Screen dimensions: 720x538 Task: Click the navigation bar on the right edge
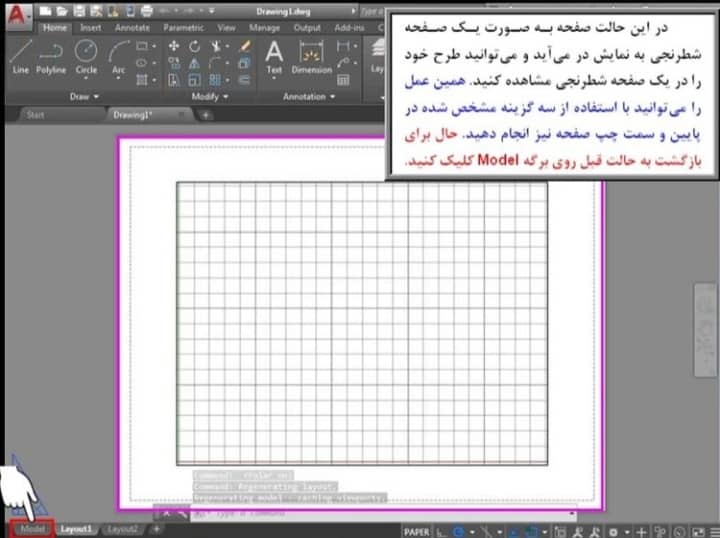pyautogui.click(x=704, y=331)
